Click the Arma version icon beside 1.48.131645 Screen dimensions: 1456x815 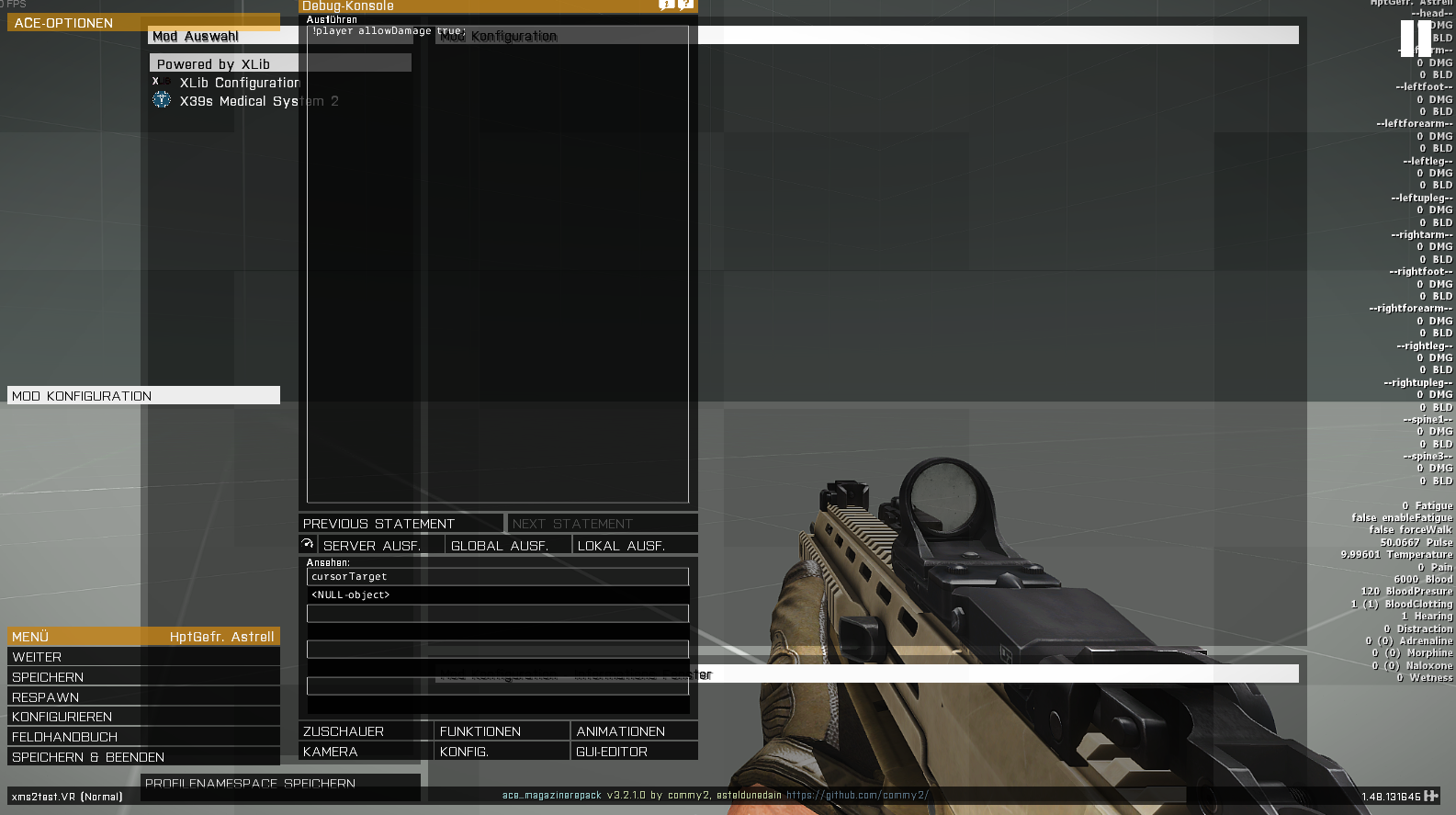[1431, 796]
